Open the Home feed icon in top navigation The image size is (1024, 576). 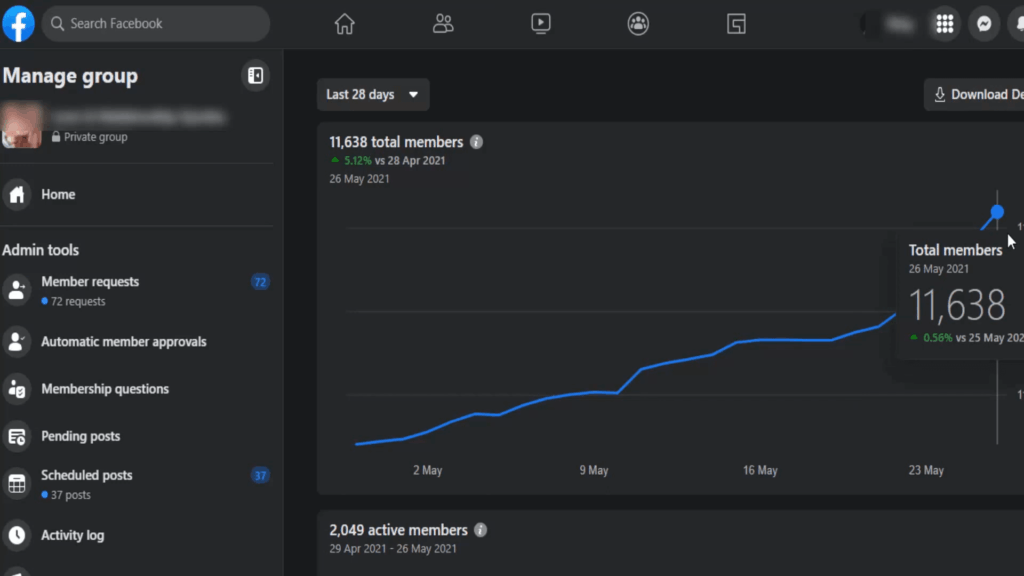[x=344, y=24]
